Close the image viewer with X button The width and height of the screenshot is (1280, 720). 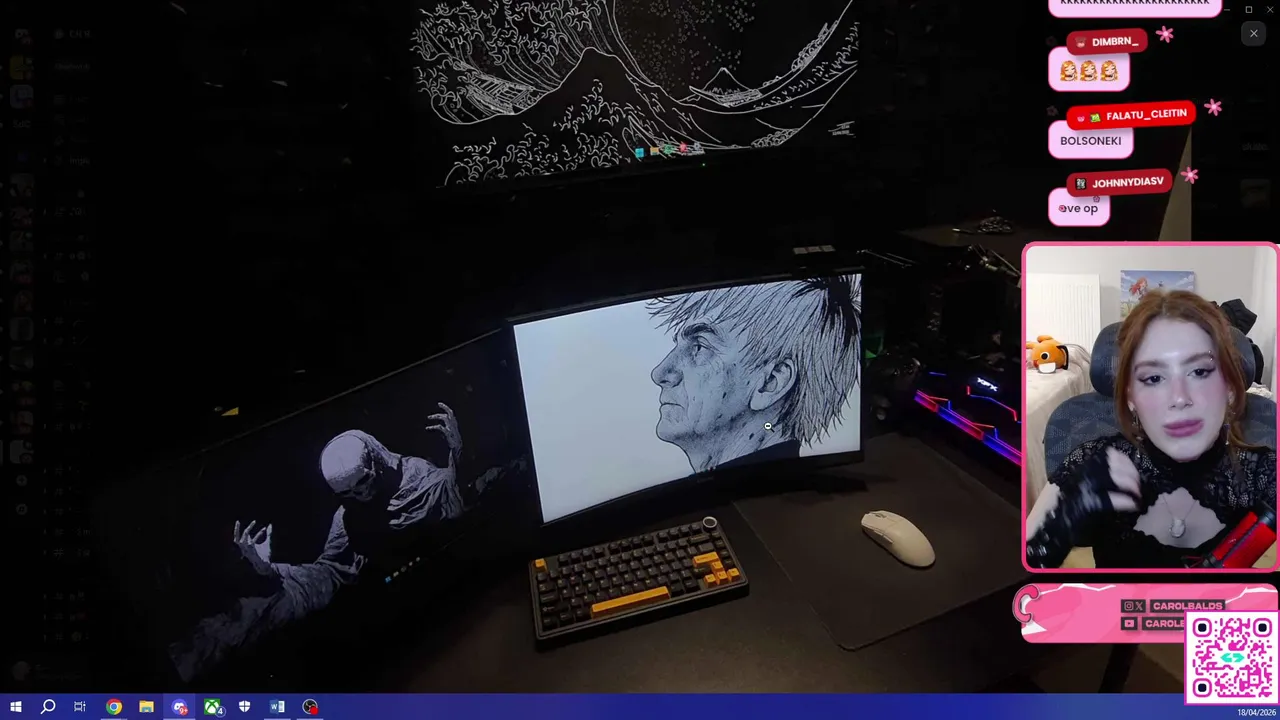click(x=1253, y=34)
